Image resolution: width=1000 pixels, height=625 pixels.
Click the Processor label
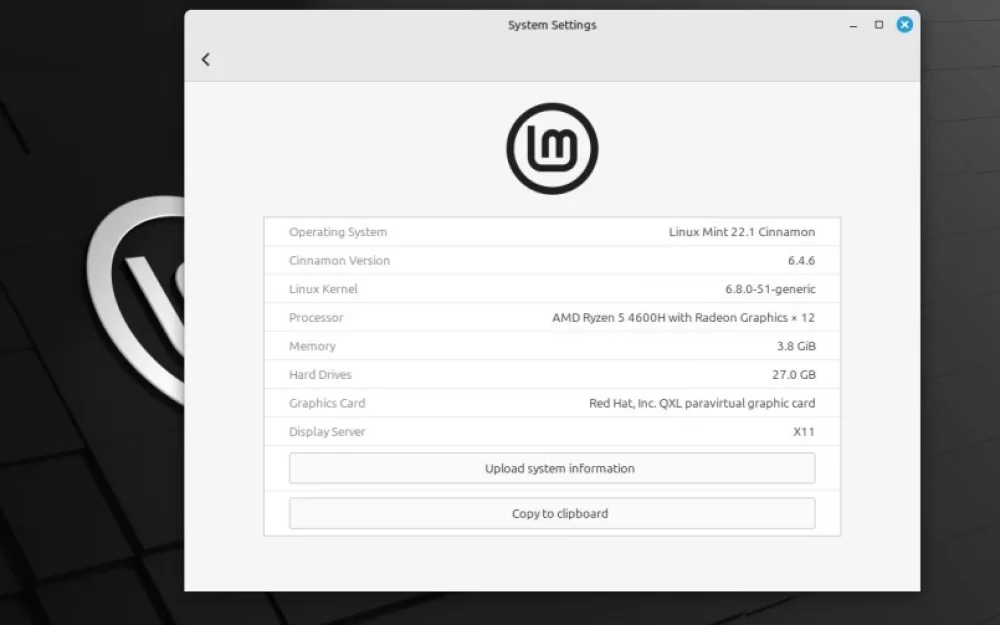pyautogui.click(x=316, y=318)
